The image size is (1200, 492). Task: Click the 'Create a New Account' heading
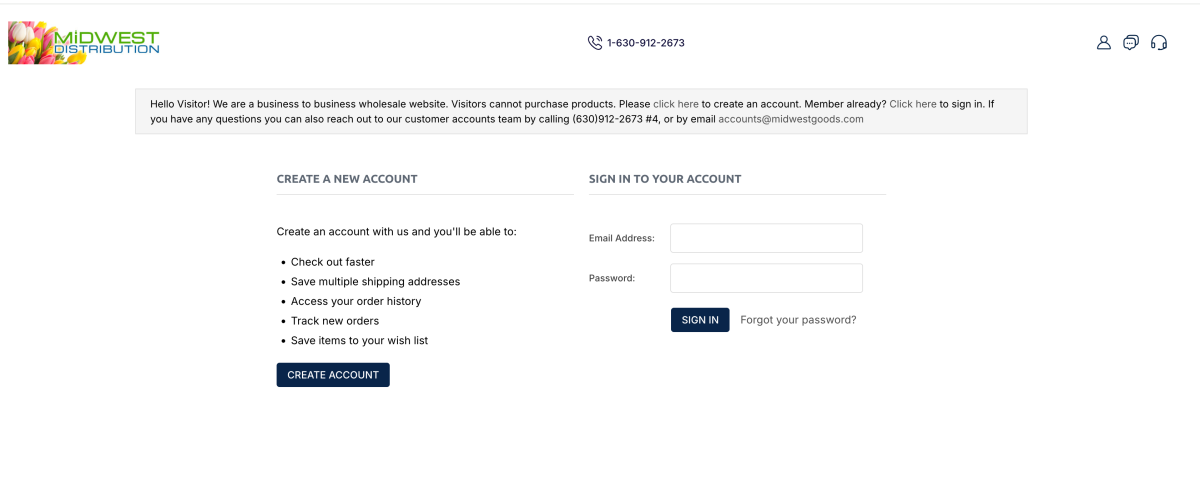tap(347, 179)
